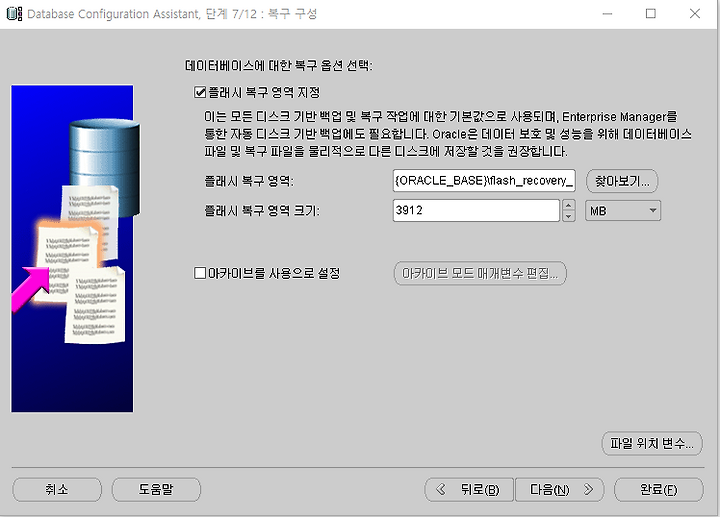Decrease the recovery area size with the down arrow
Screen dimensions: 720x517
click(568, 216)
